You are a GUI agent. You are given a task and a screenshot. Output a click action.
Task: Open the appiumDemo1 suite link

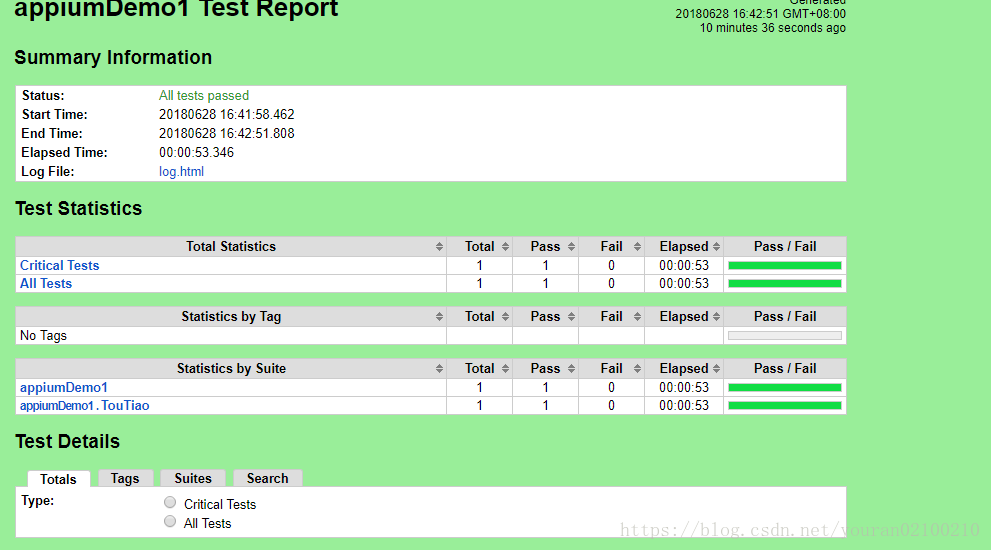[x=64, y=388]
